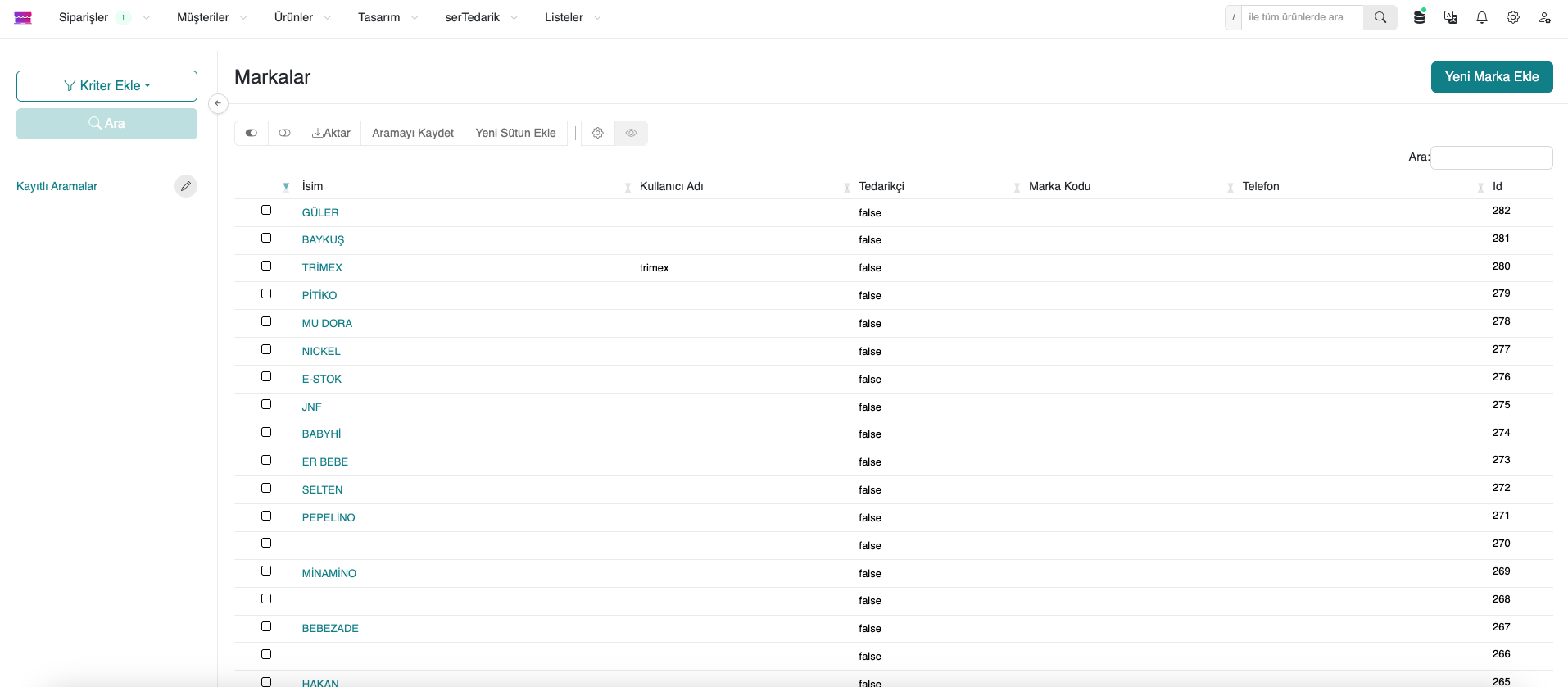The image size is (1568, 687).
Task: Open the Siparişler menu
Action: [84, 17]
